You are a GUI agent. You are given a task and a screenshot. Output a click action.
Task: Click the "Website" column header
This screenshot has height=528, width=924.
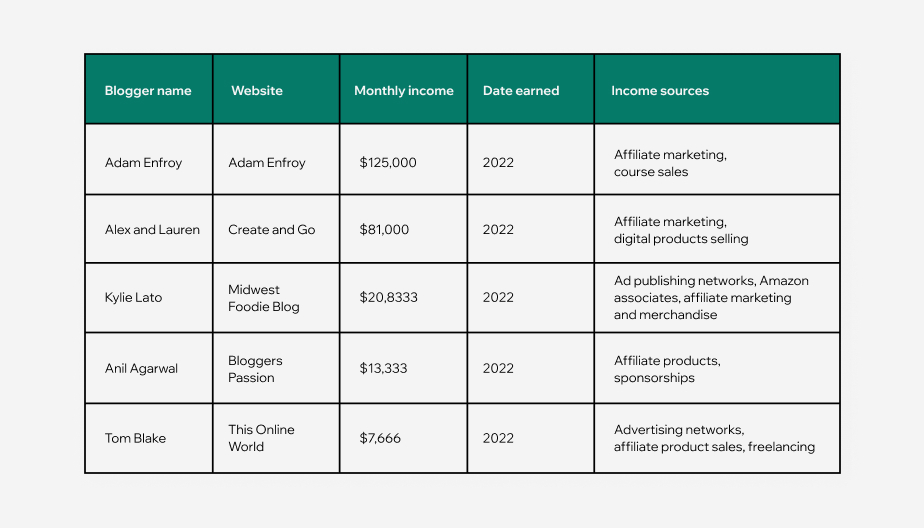coord(257,91)
